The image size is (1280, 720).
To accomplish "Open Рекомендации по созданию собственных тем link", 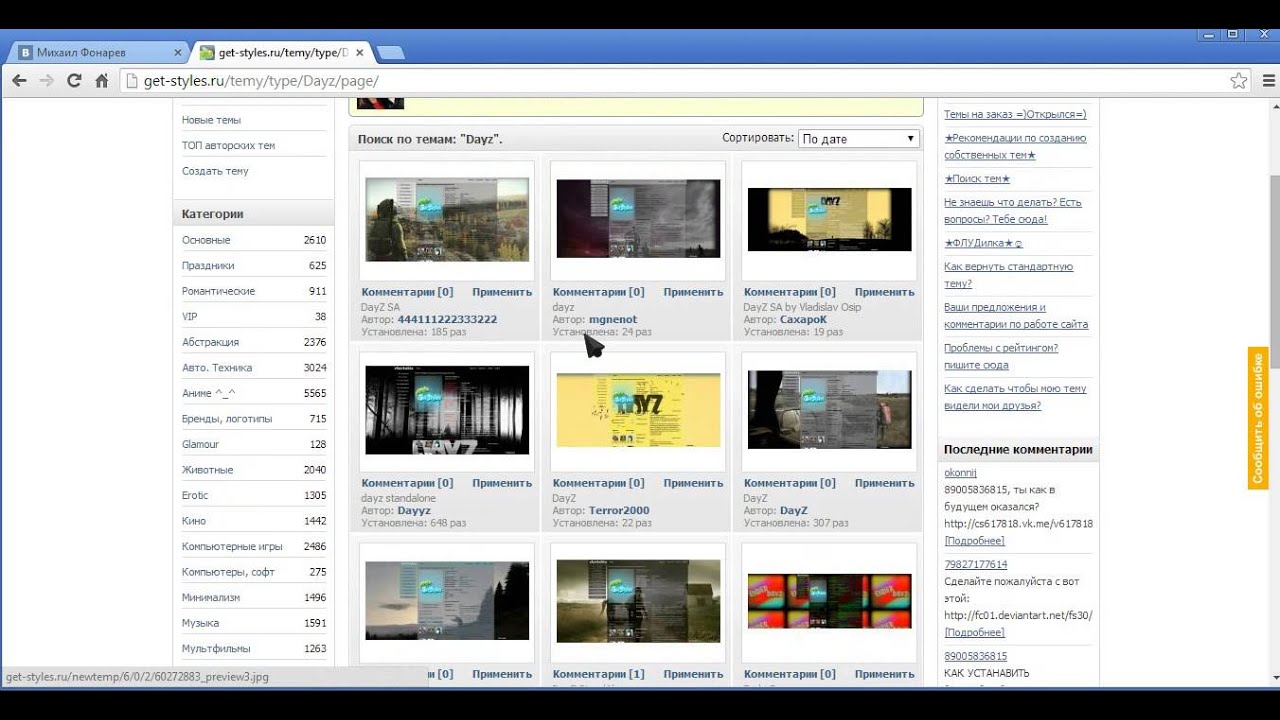I will pos(1015,146).
